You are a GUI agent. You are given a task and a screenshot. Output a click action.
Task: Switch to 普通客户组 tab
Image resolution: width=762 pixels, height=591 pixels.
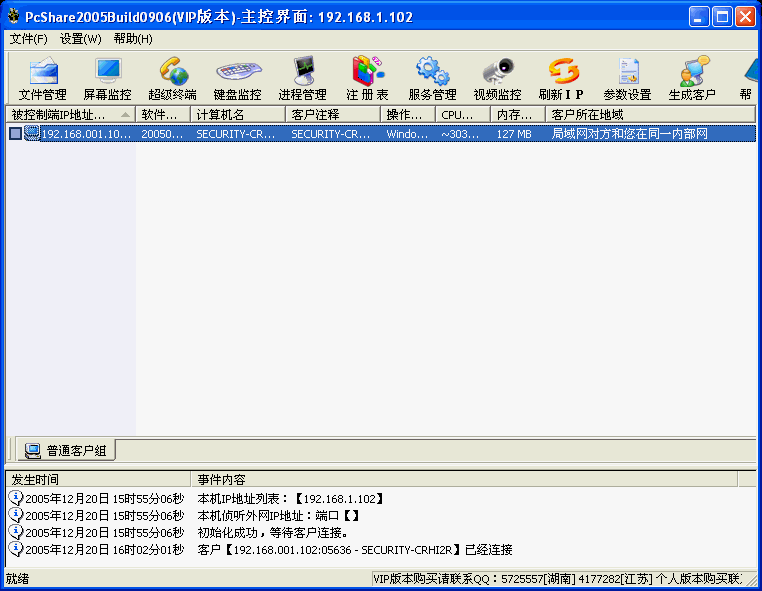coord(66,451)
